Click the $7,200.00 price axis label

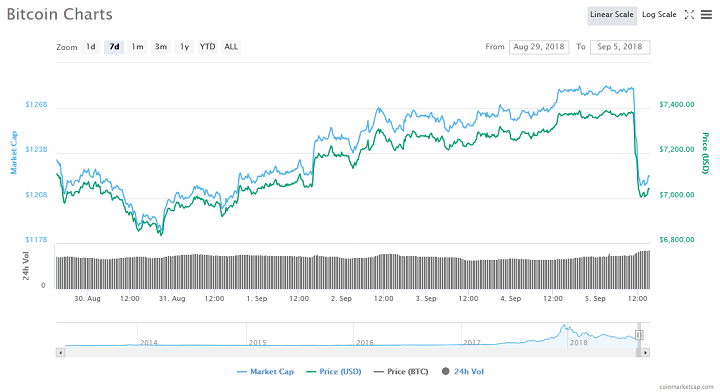pyautogui.click(x=676, y=150)
